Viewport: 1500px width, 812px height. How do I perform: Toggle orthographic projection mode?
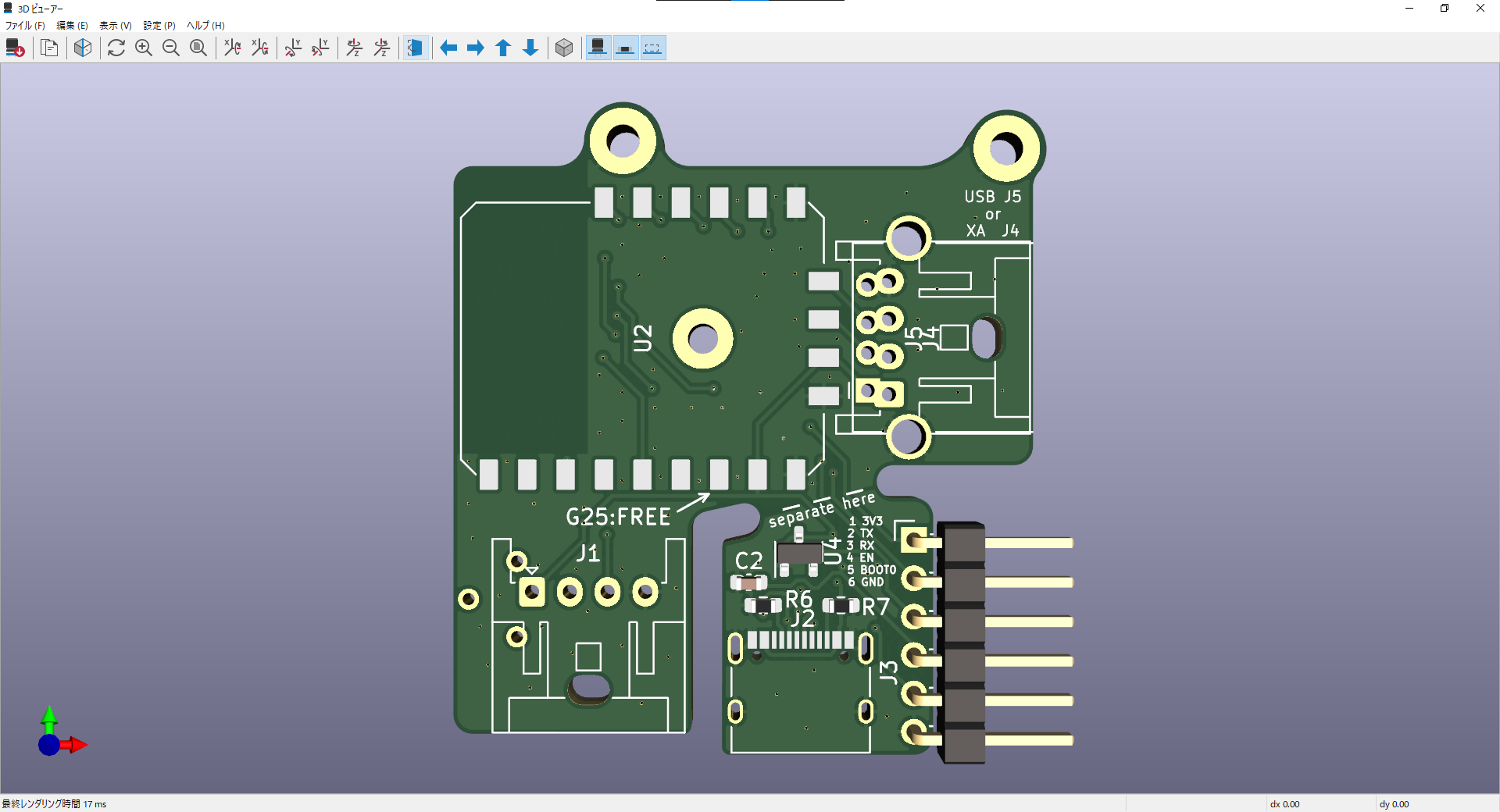click(x=564, y=48)
